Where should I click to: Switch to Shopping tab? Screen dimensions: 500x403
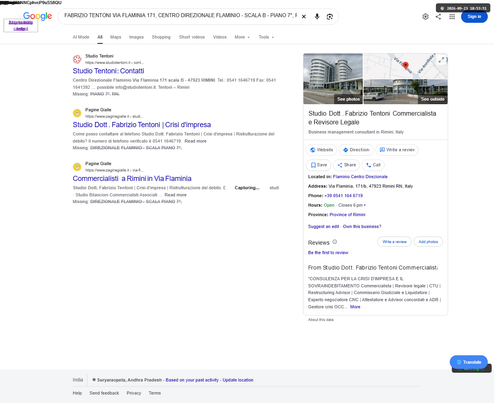[x=161, y=37]
